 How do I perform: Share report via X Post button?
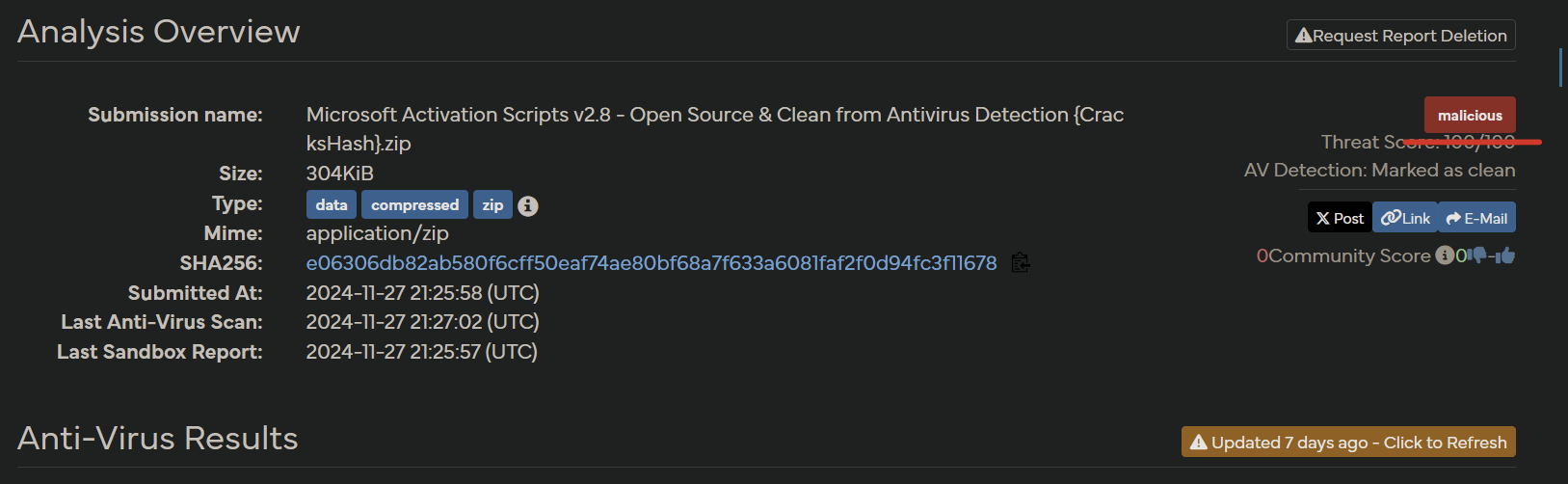click(x=1340, y=218)
